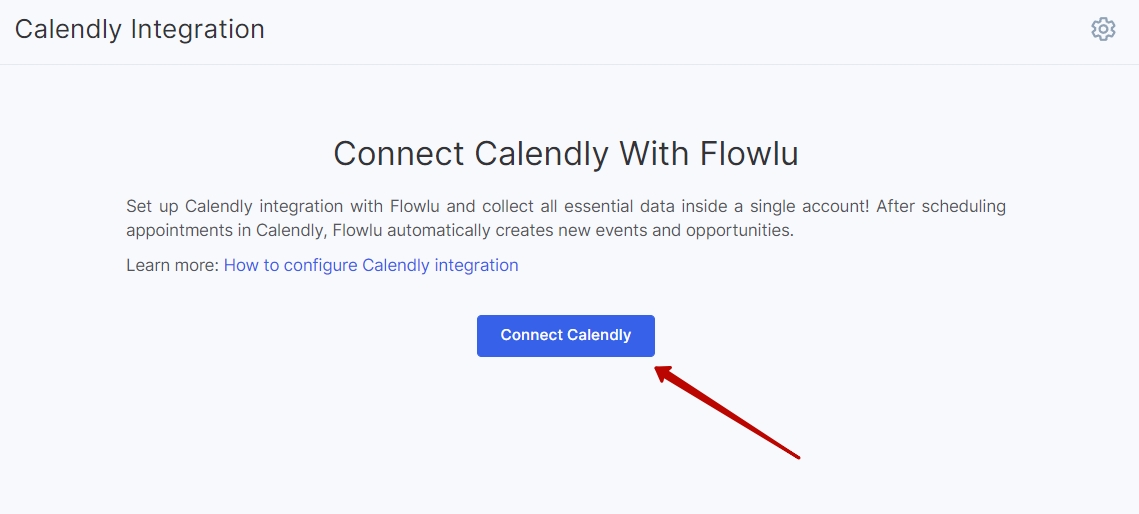Click the red arrow annotation
Viewport: 1139px width, 514px height.
(x=727, y=412)
